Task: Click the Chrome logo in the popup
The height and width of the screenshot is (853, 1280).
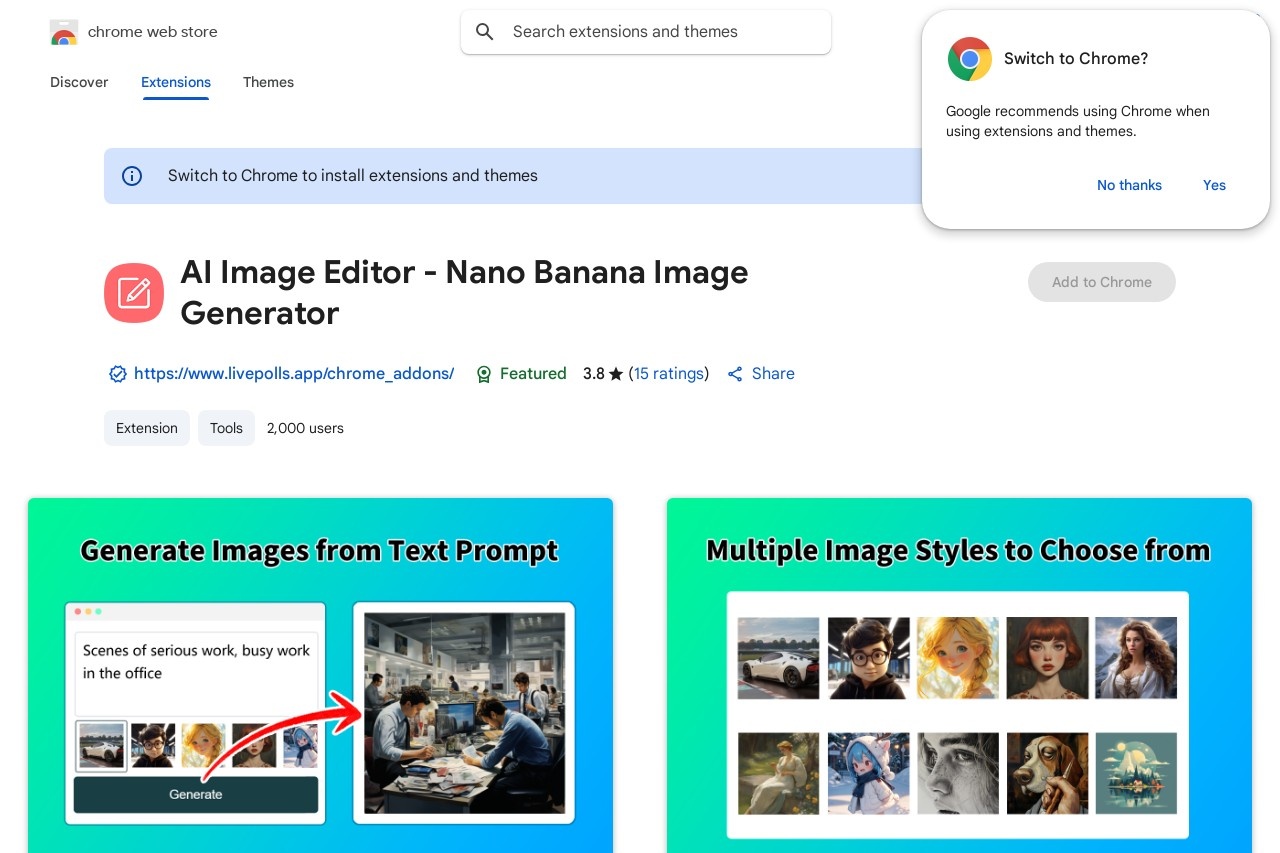Action: [x=969, y=59]
